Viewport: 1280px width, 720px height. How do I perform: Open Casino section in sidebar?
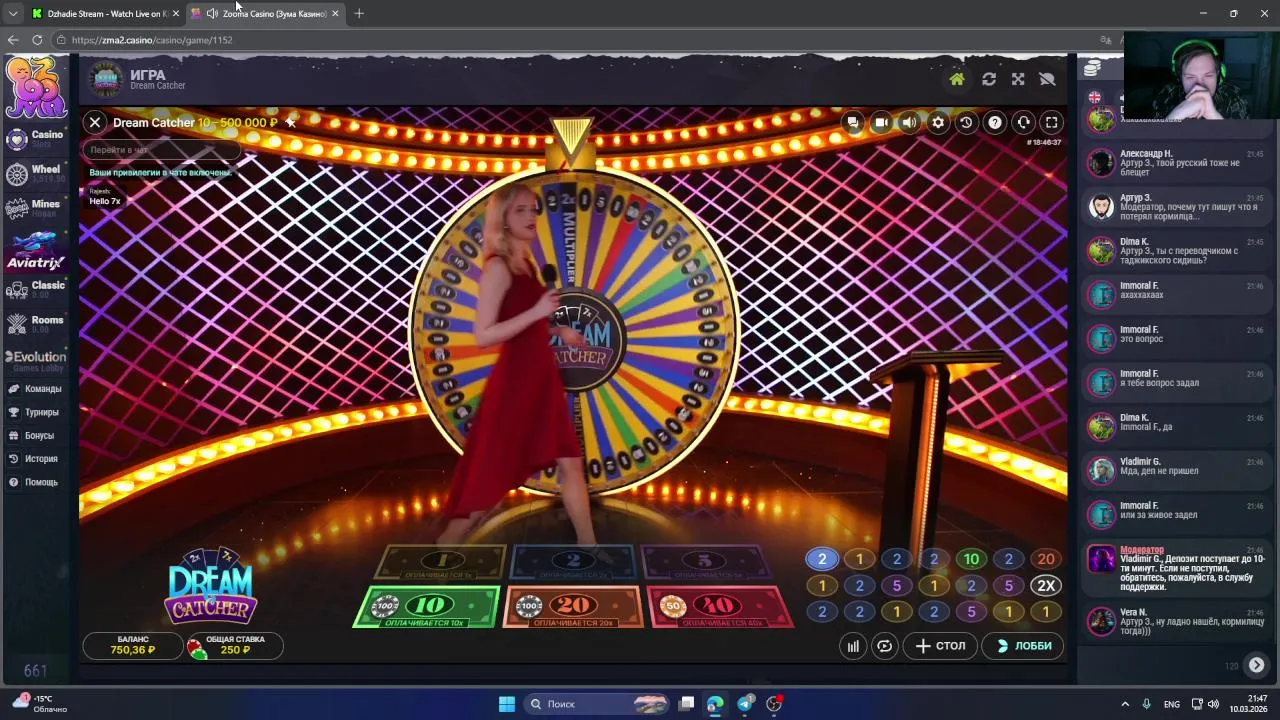36,139
